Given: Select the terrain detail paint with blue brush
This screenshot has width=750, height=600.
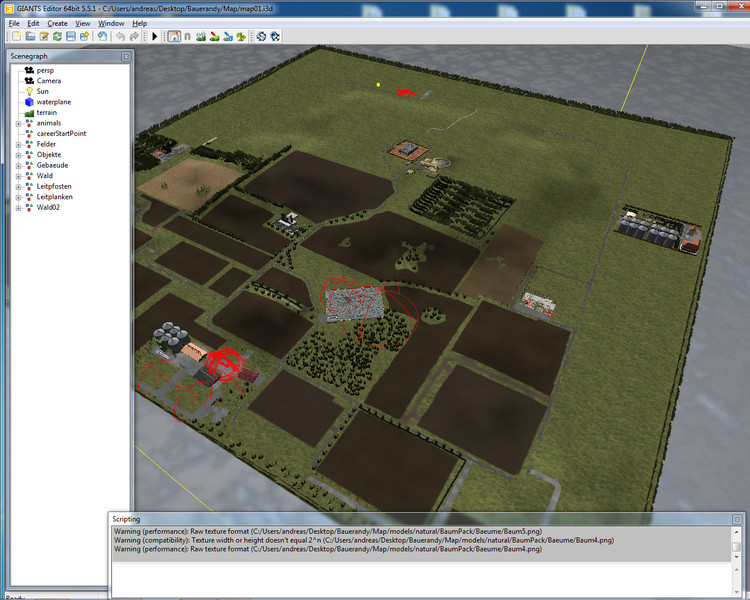Looking at the screenshot, I should 228,36.
